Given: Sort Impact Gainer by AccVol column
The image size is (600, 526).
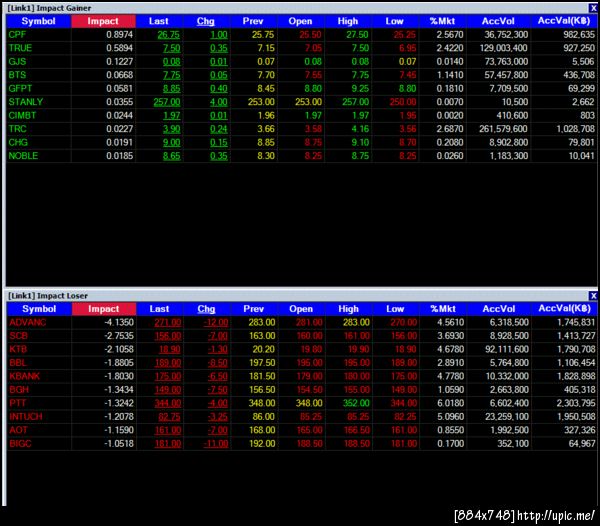Looking at the screenshot, I should tap(498, 21).
